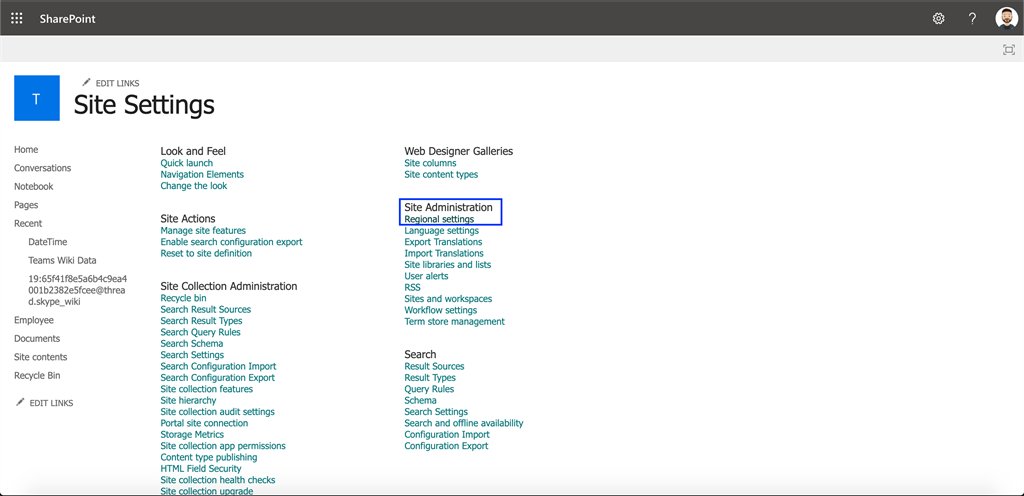Open Sites and workspaces
1024x496 pixels.
(x=448, y=298)
